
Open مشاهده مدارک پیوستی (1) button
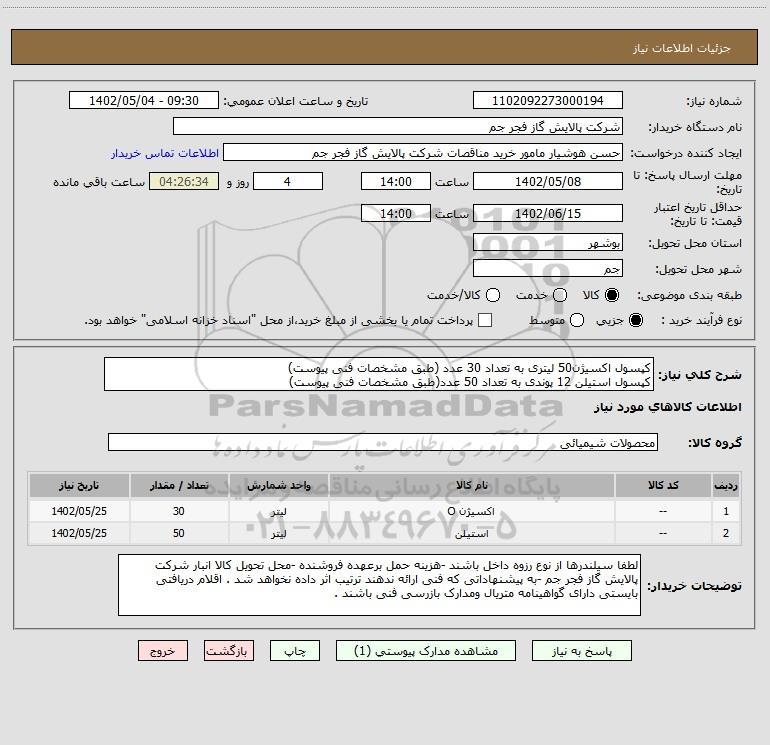click(426, 651)
